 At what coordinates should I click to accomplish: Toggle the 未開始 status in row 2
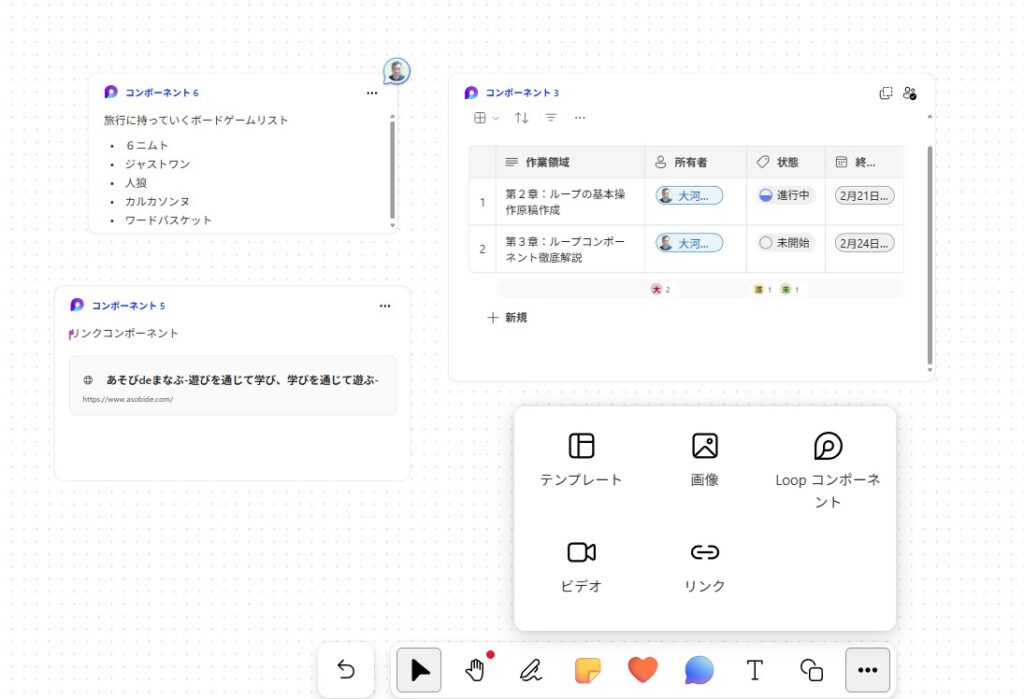click(785, 243)
